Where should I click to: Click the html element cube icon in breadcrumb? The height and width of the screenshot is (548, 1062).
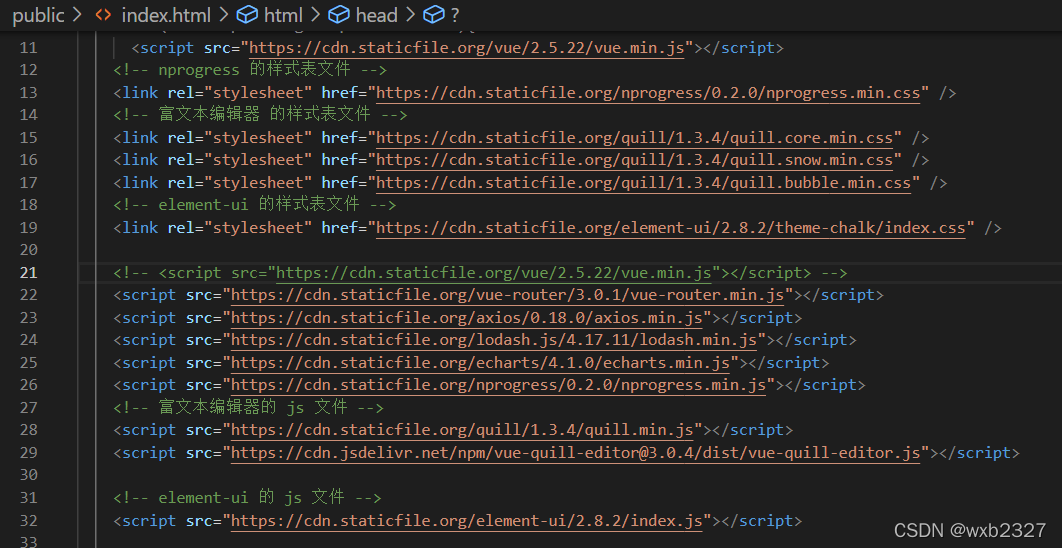click(247, 15)
